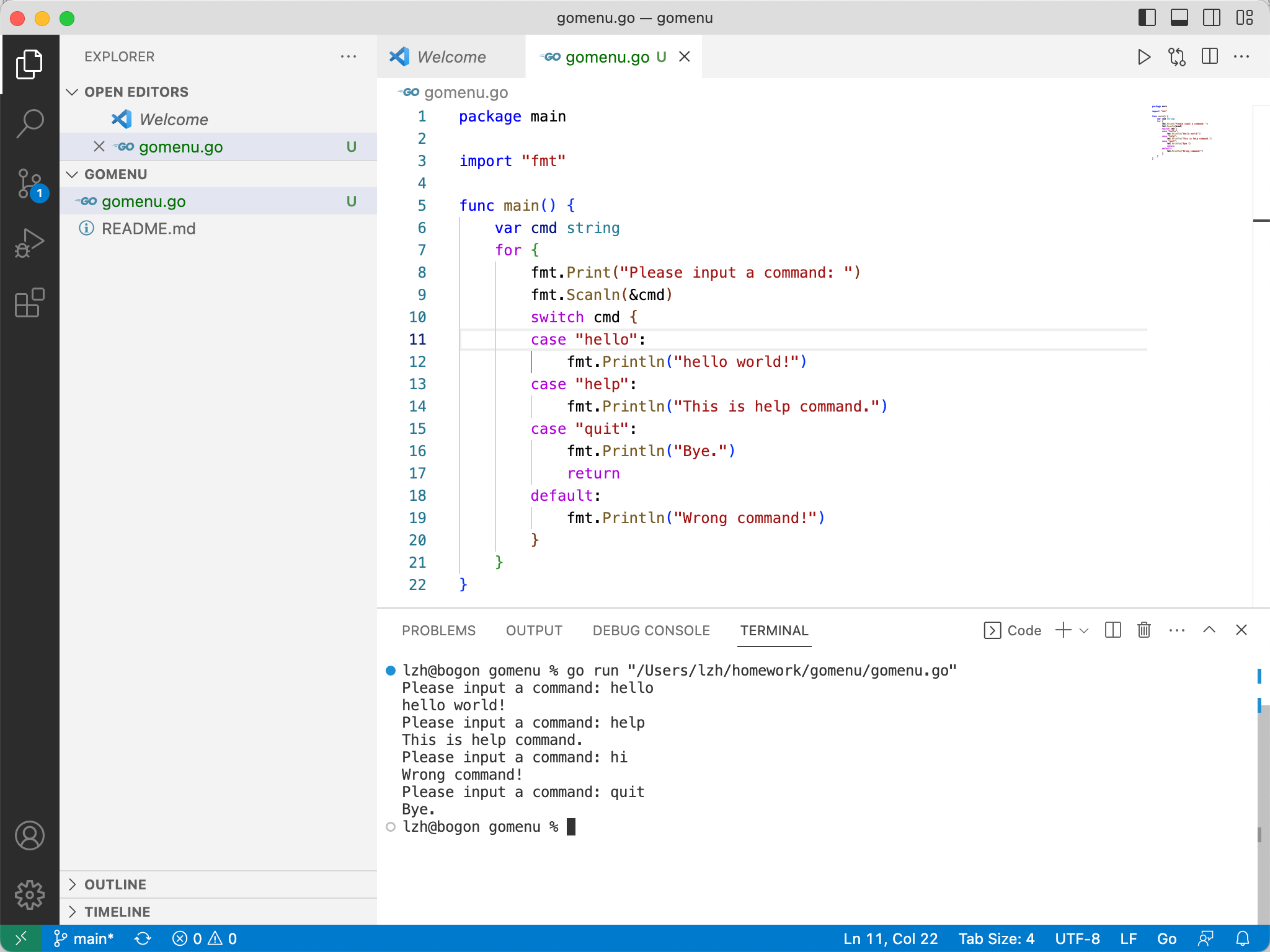Image resolution: width=1270 pixels, height=952 pixels.
Task: Open the Accounts icon
Action: coord(29,835)
